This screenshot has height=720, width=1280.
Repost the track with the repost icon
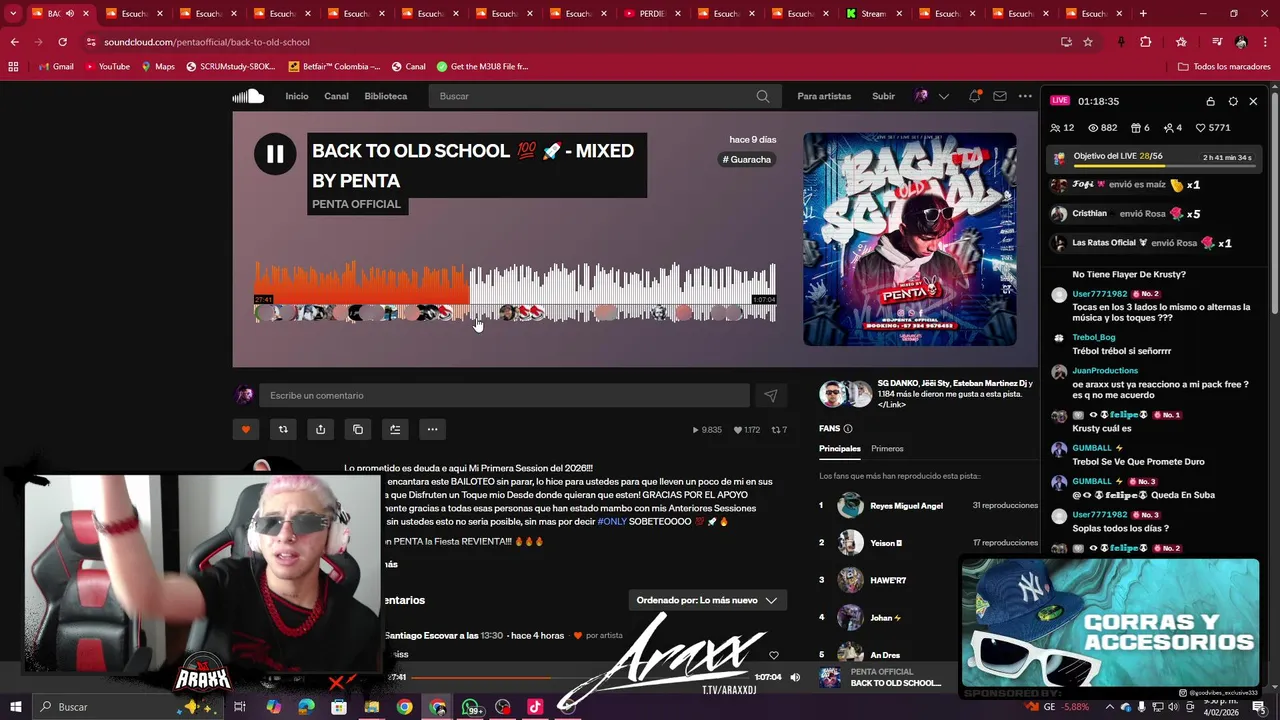[x=283, y=429]
